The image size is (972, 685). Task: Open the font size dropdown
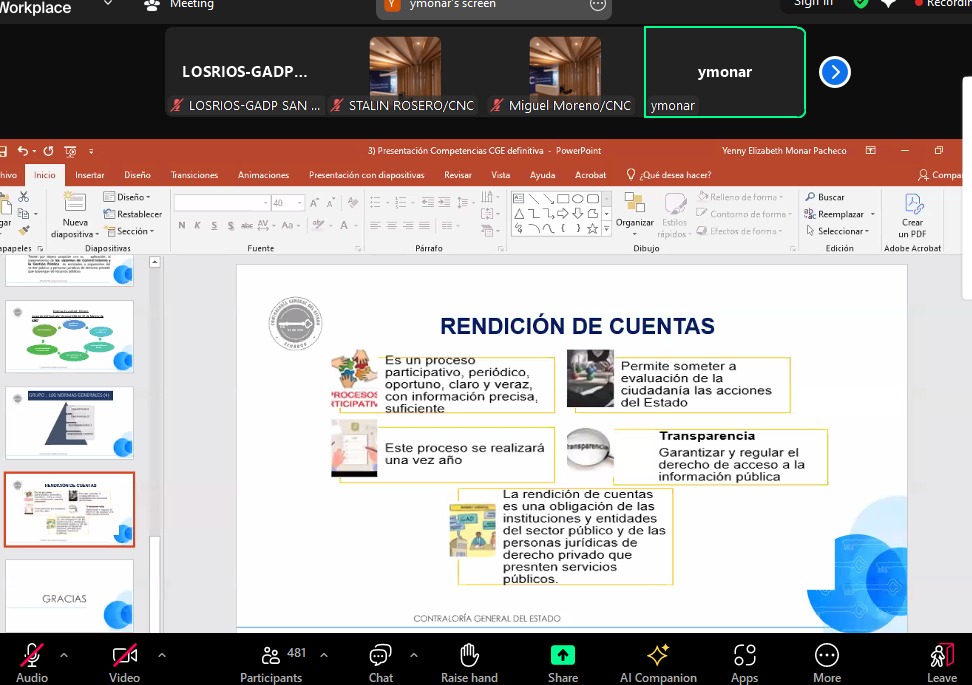298,203
